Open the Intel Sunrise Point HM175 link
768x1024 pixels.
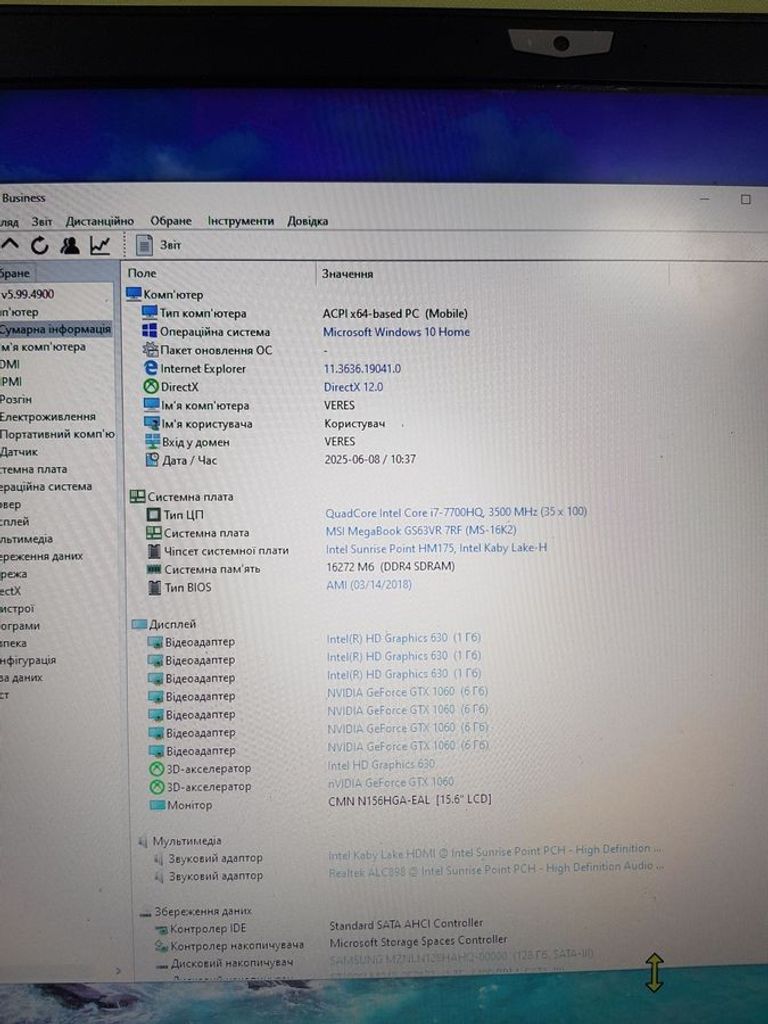436,548
